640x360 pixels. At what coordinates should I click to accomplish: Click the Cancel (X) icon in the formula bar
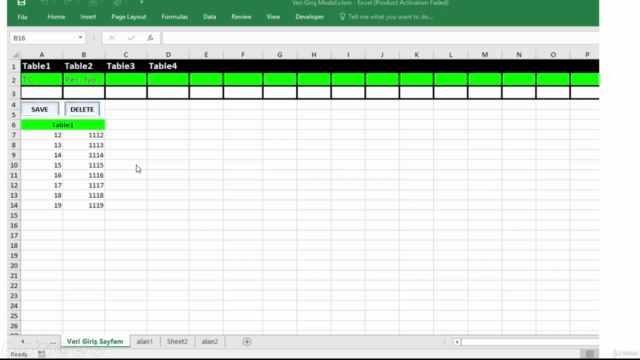tap(111, 38)
